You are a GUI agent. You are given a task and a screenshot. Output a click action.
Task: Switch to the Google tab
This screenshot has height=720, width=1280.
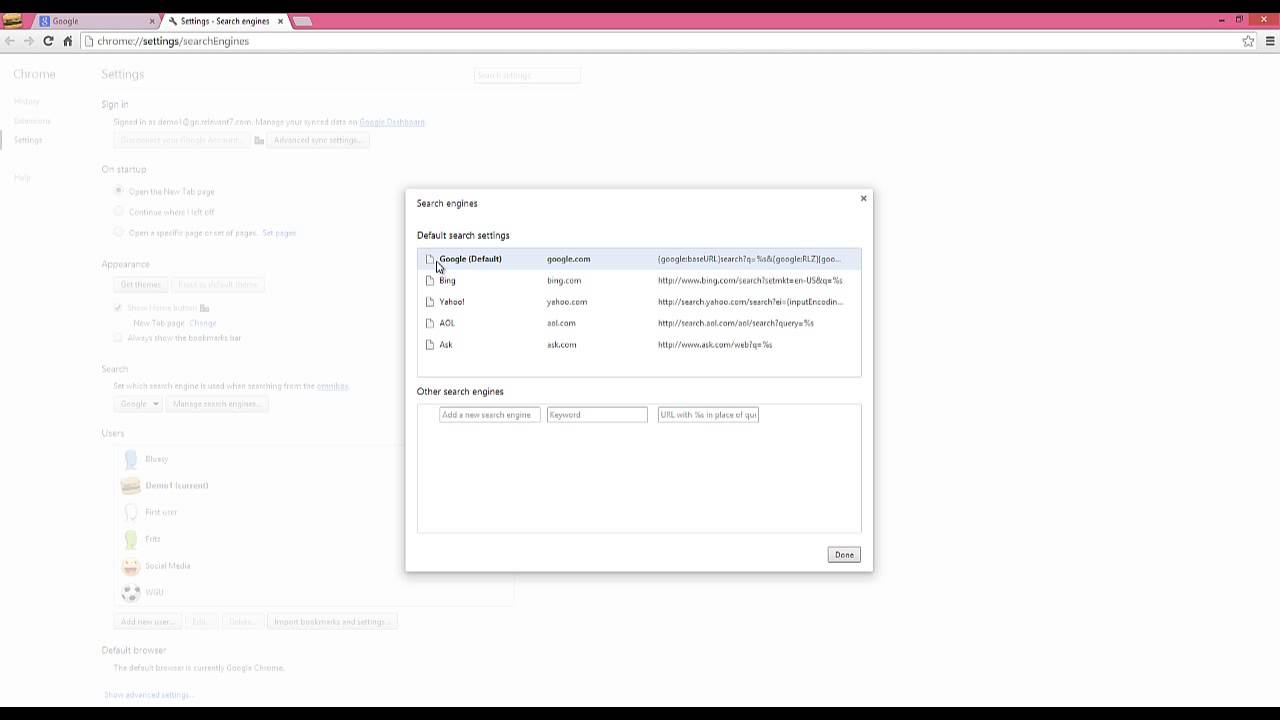tap(95, 21)
